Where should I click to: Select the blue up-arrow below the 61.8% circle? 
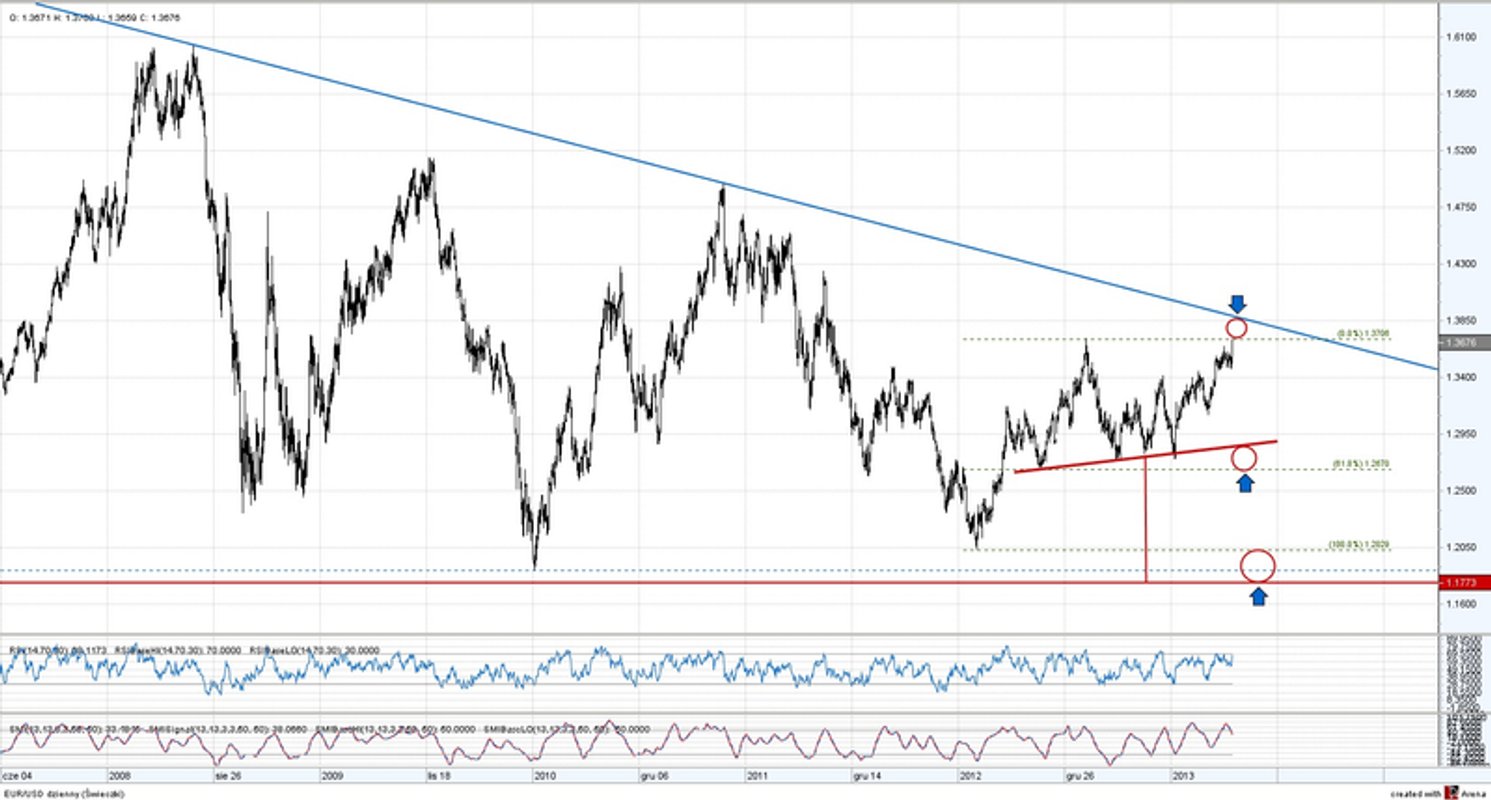coord(1245,481)
